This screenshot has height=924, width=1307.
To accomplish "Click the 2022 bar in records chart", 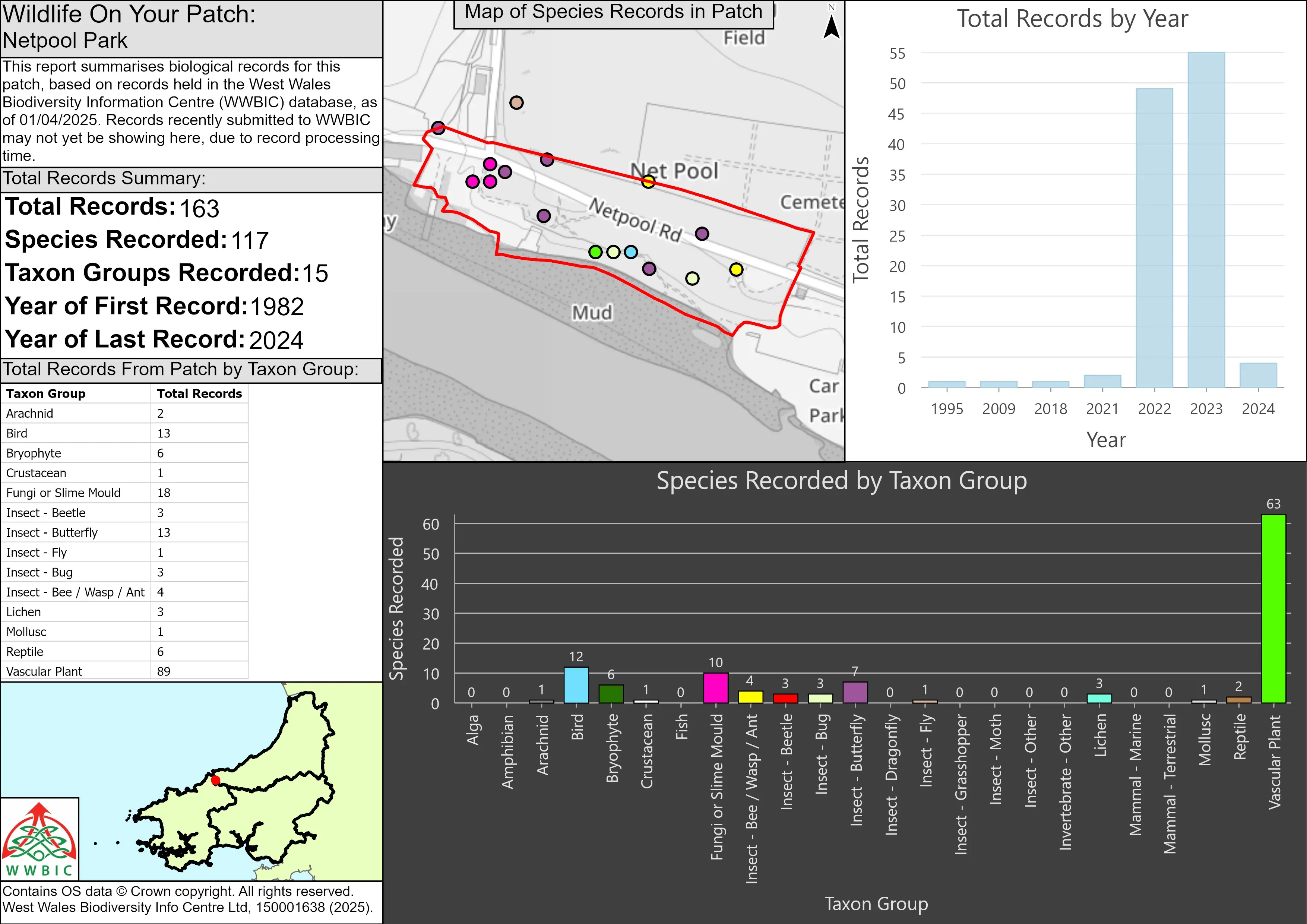I will tap(1154, 238).
